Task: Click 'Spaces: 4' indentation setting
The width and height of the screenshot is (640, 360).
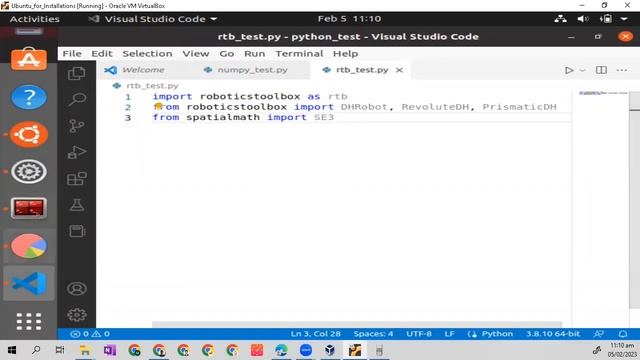Action: [373, 334]
